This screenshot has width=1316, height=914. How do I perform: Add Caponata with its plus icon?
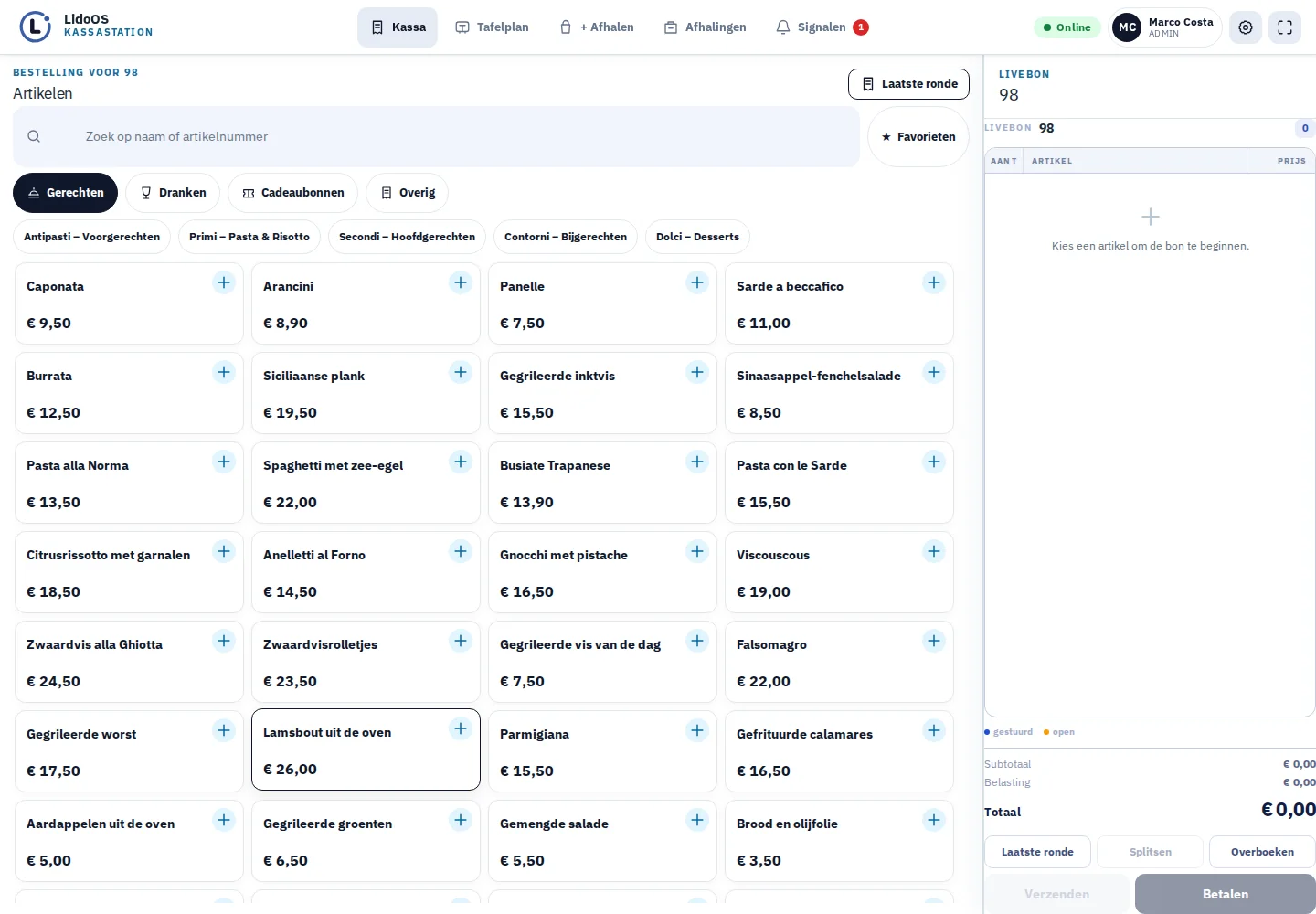224,282
